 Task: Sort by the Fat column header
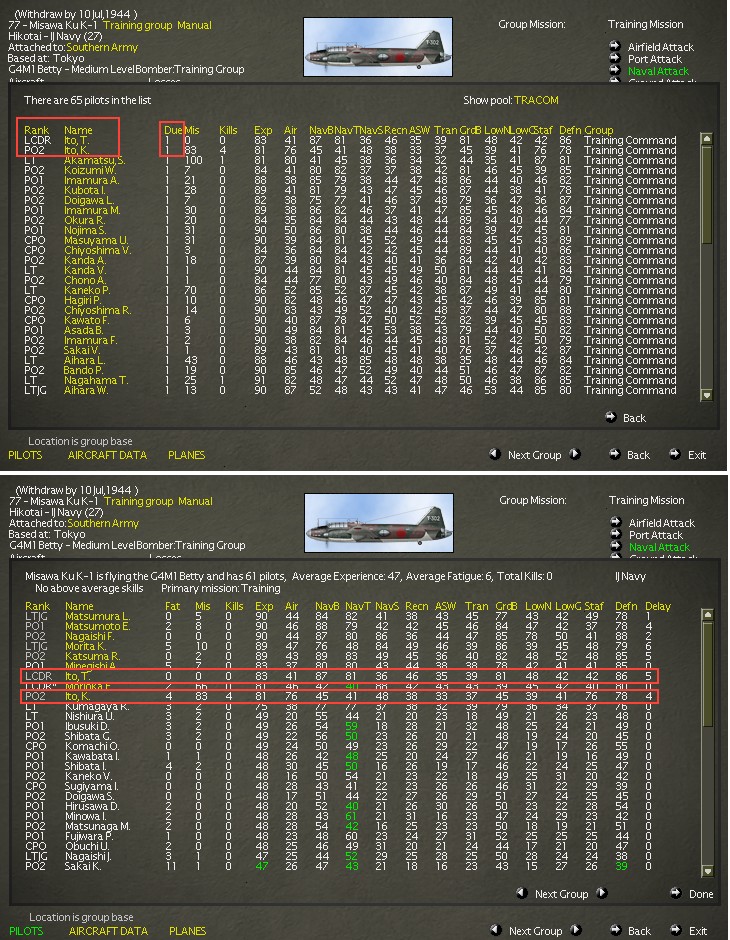(173, 606)
